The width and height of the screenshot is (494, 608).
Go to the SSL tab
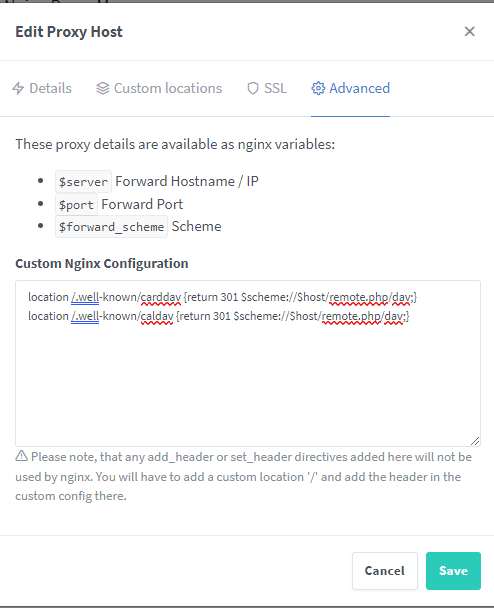point(267,88)
